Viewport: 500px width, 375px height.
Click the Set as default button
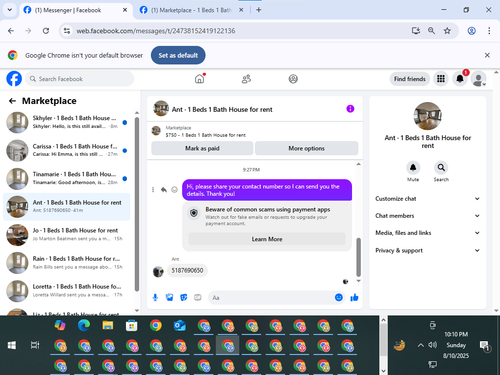coord(178,55)
